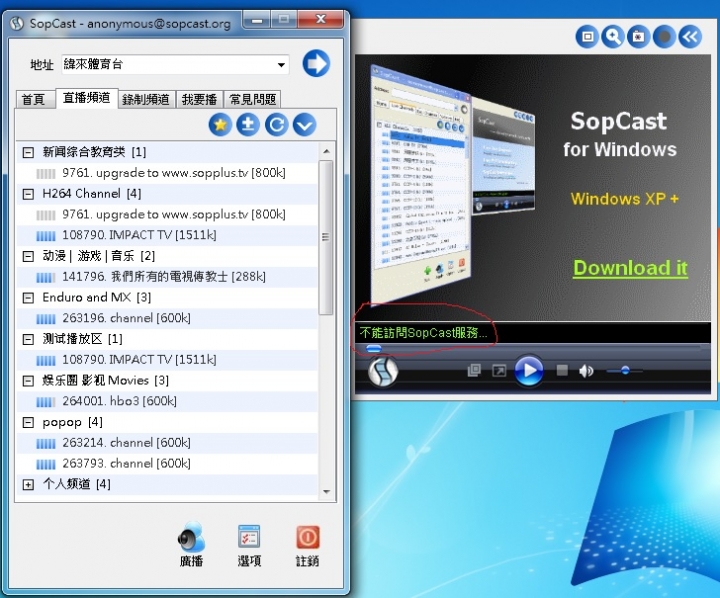Select 108790. IMPACT TV under H264 Channel
Screen dimensions: 720x598
click(167, 235)
